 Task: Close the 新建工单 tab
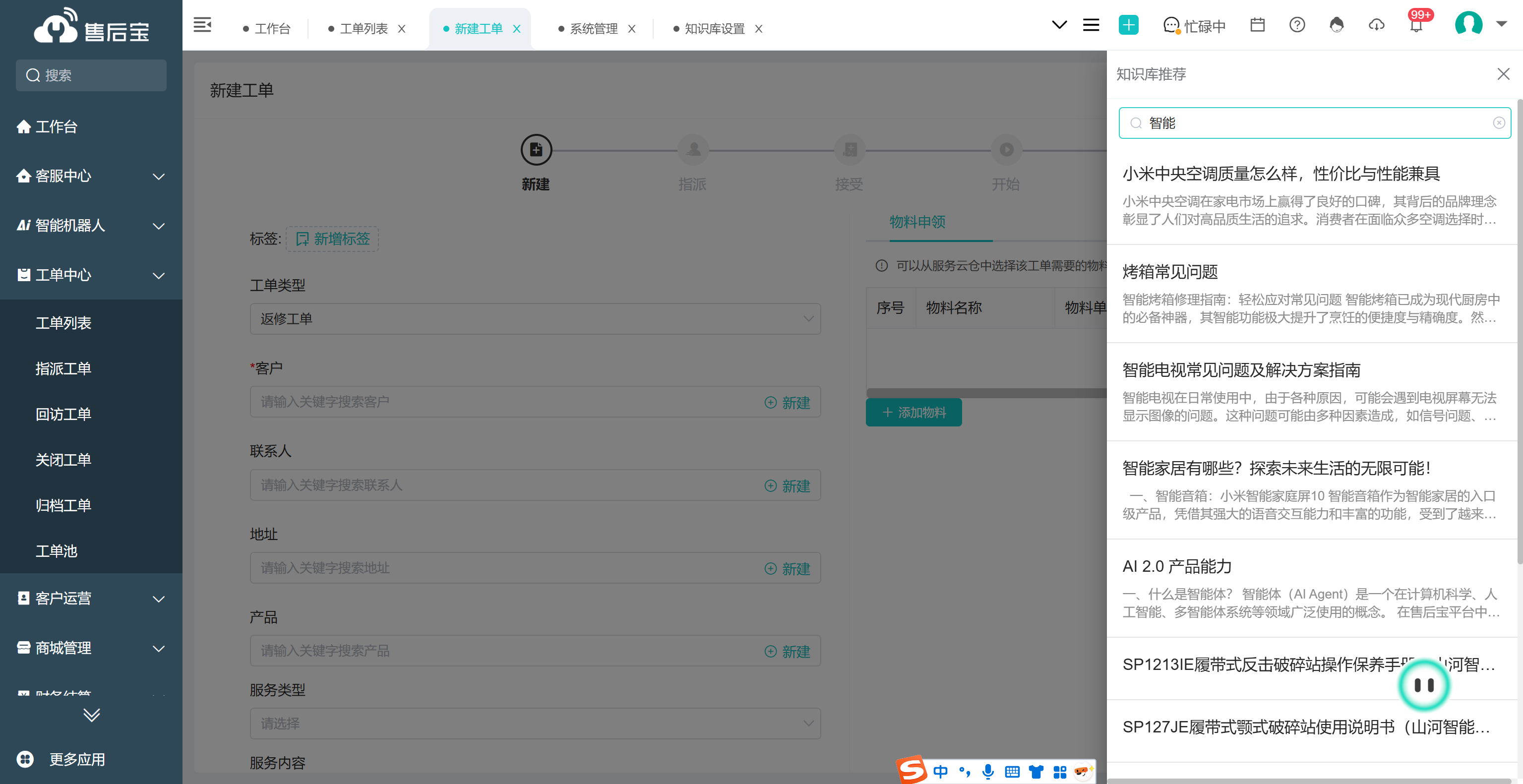(x=516, y=28)
